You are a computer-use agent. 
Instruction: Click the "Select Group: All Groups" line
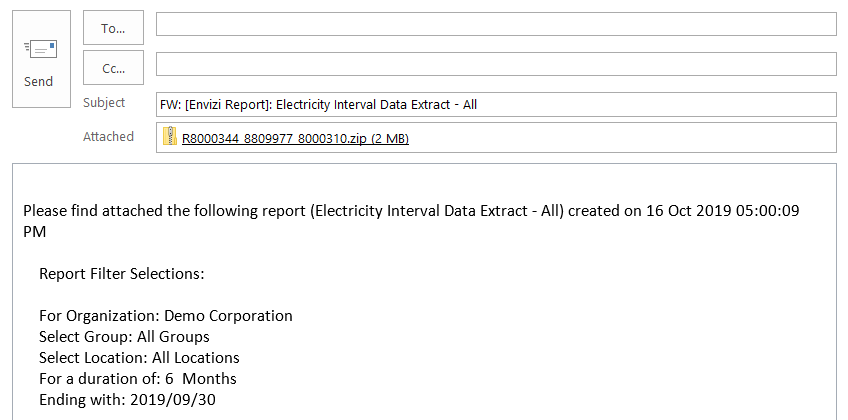click(x=124, y=337)
